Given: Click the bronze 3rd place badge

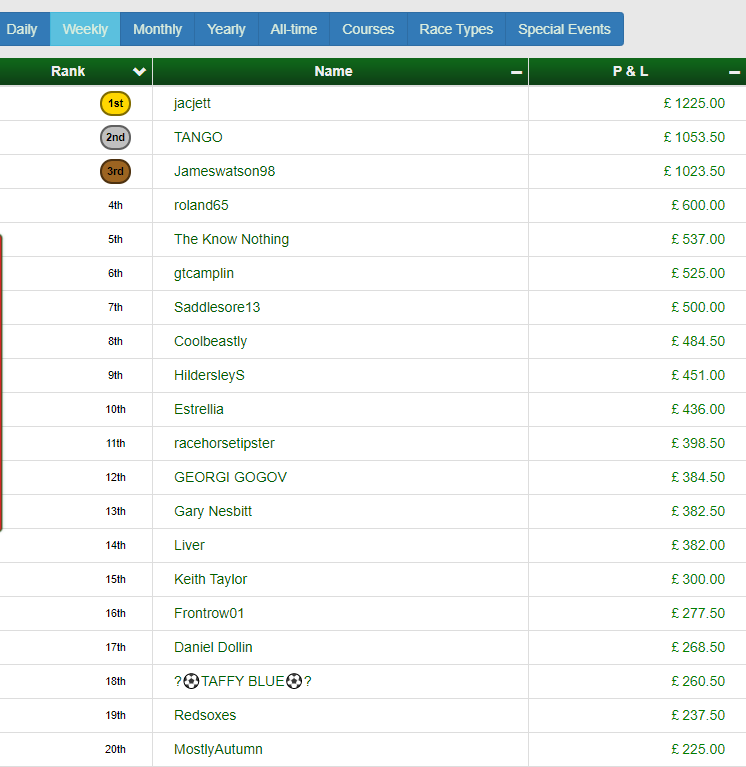Looking at the screenshot, I should click(115, 171).
